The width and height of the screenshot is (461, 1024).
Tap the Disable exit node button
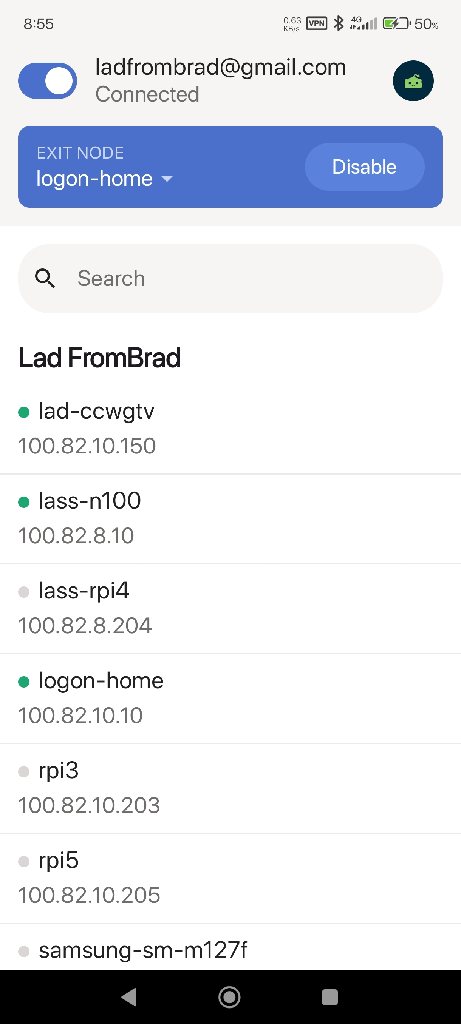364,167
